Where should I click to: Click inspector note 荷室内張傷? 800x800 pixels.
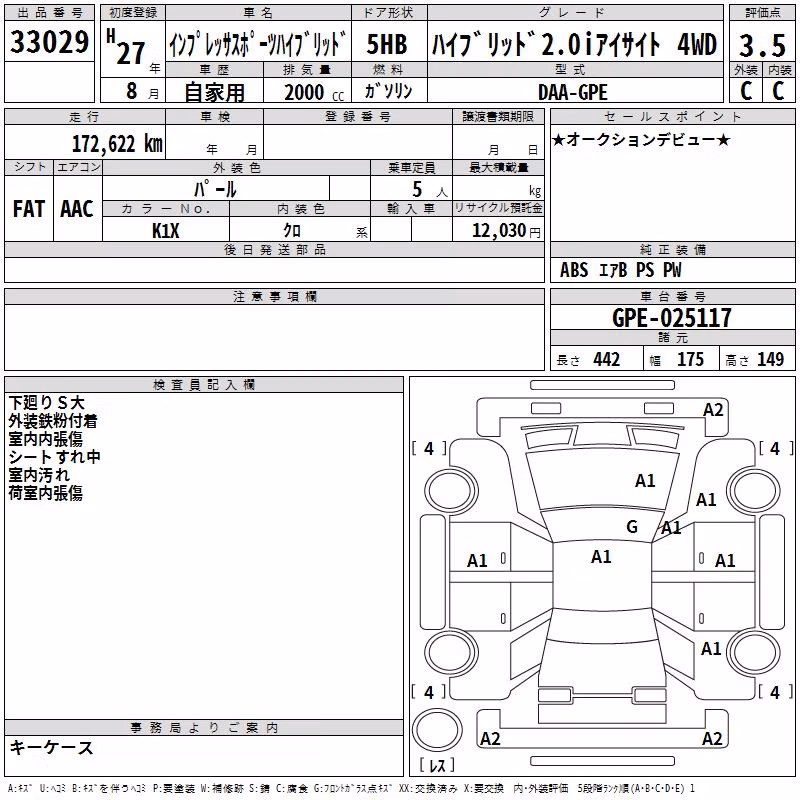point(45,492)
